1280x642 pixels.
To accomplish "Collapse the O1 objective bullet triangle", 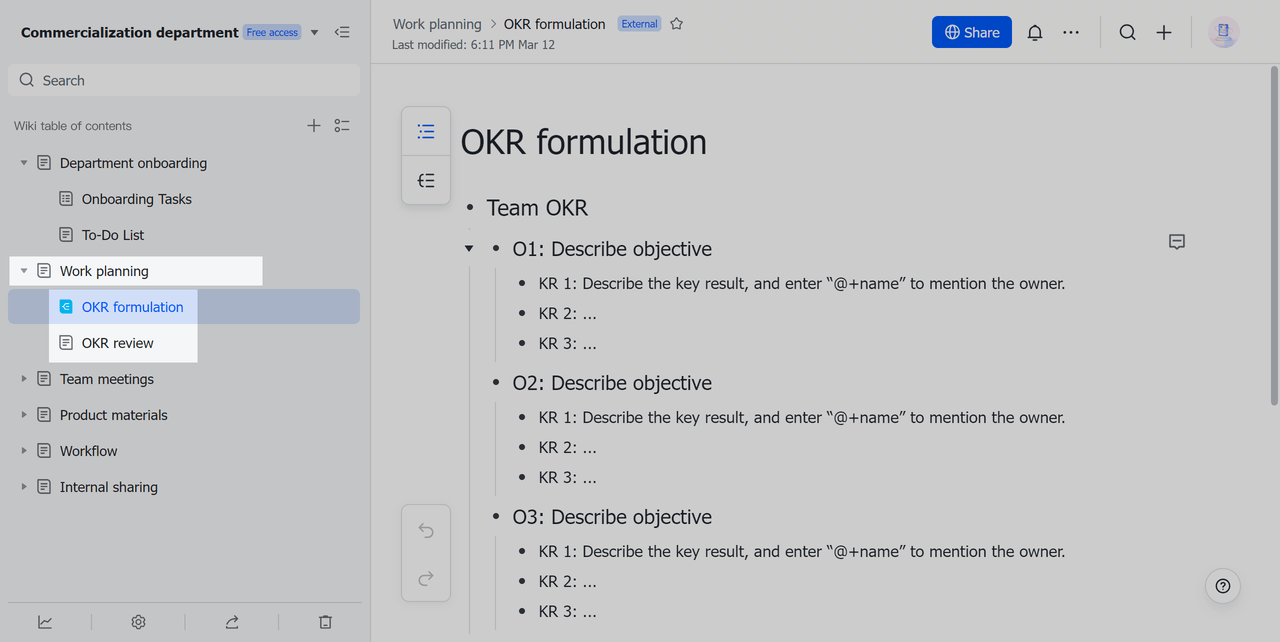I will pyautogui.click(x=469, y=248).
